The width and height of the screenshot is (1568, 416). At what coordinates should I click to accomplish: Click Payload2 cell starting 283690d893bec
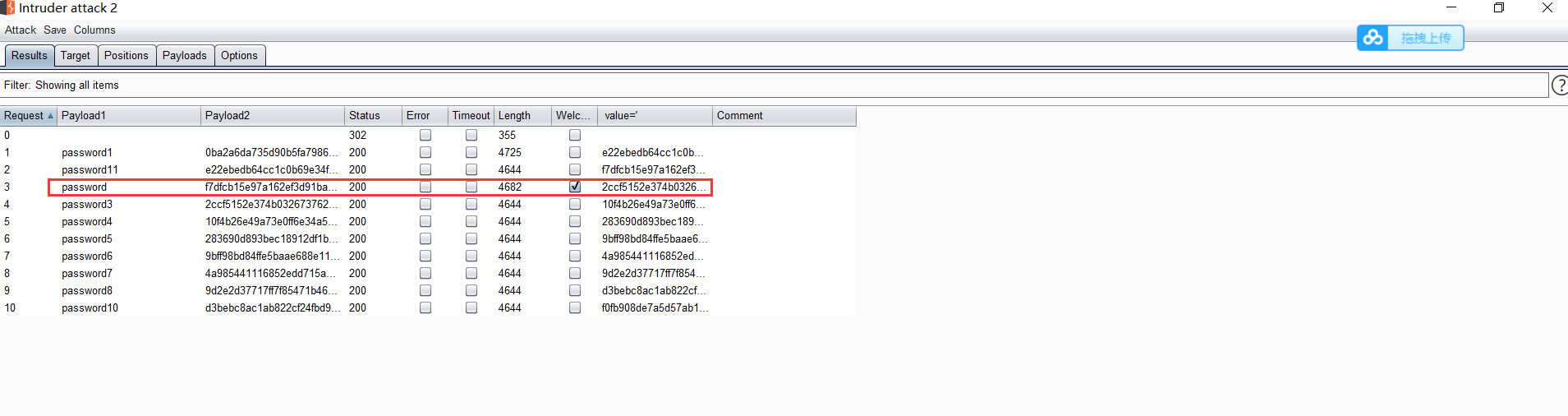click(x=272, y=238)
